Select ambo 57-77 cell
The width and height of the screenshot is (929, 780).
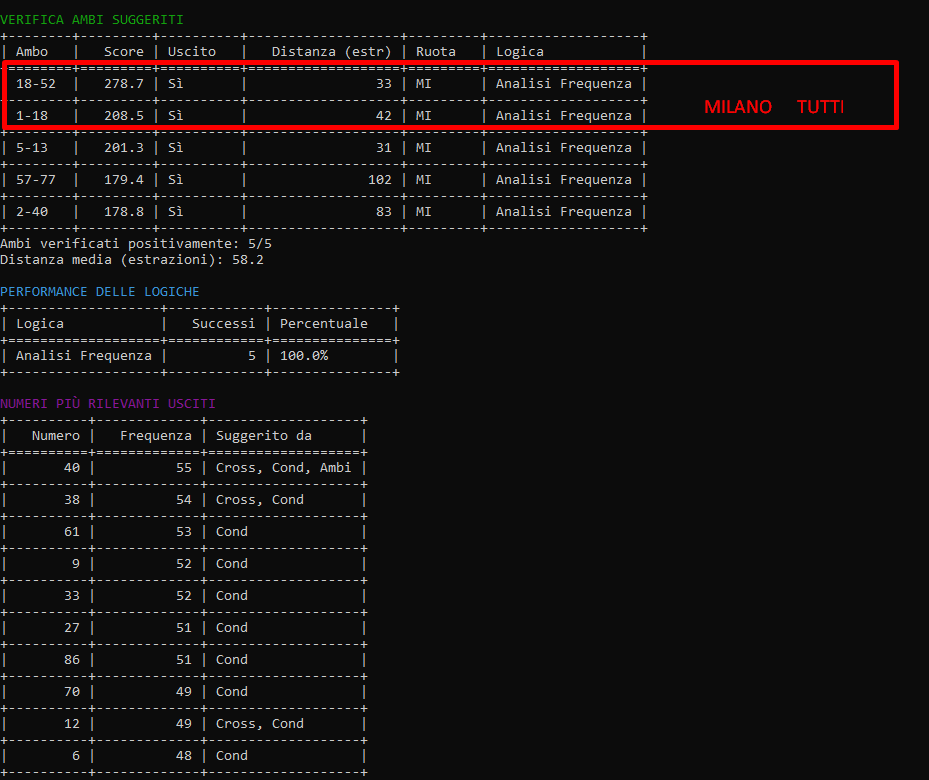(36, 179)
